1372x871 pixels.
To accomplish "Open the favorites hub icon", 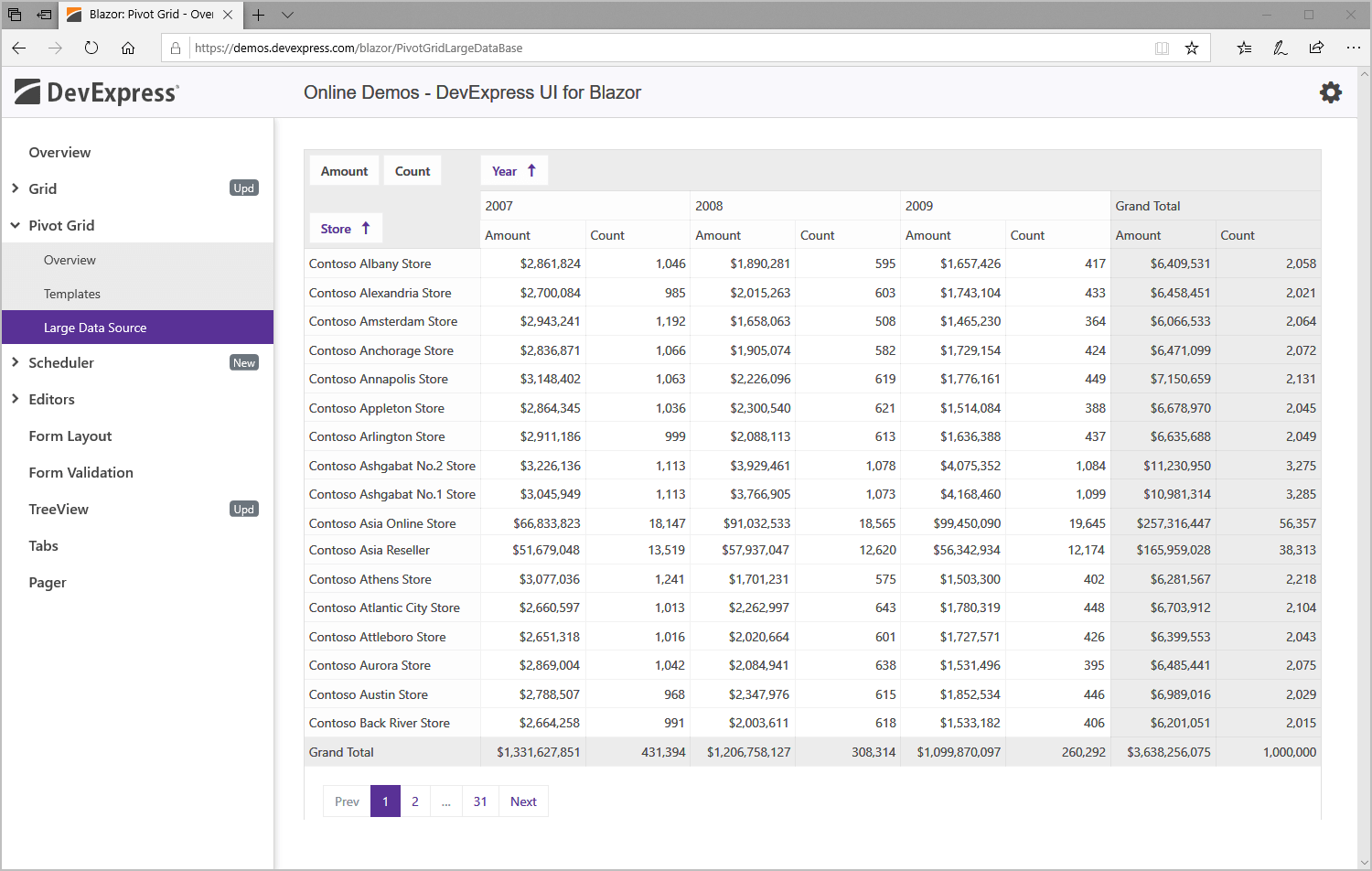I will coord(1244,48).
